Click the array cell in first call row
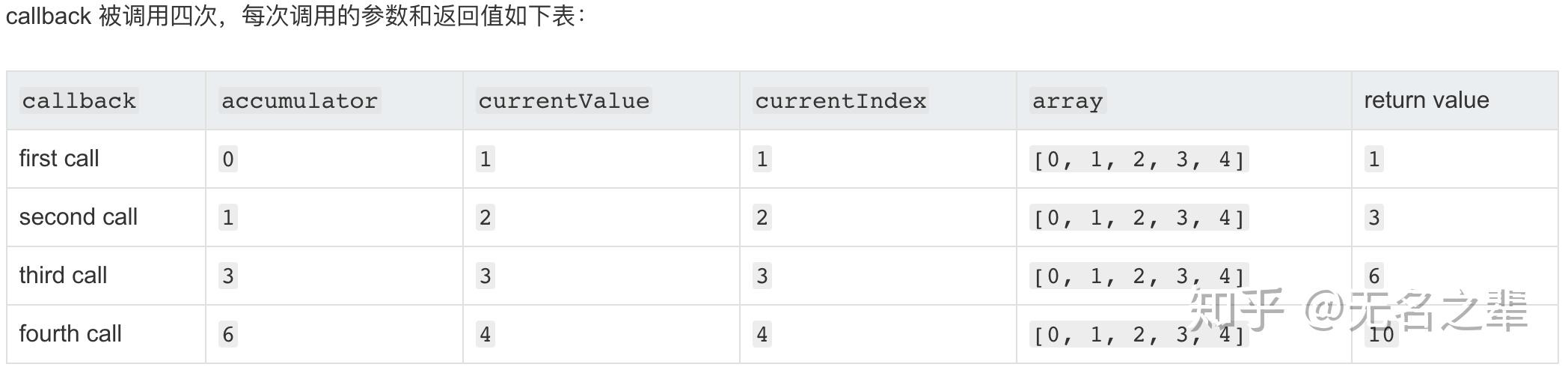Viewport: 1568px width, 373px height. click(1139, 160)
